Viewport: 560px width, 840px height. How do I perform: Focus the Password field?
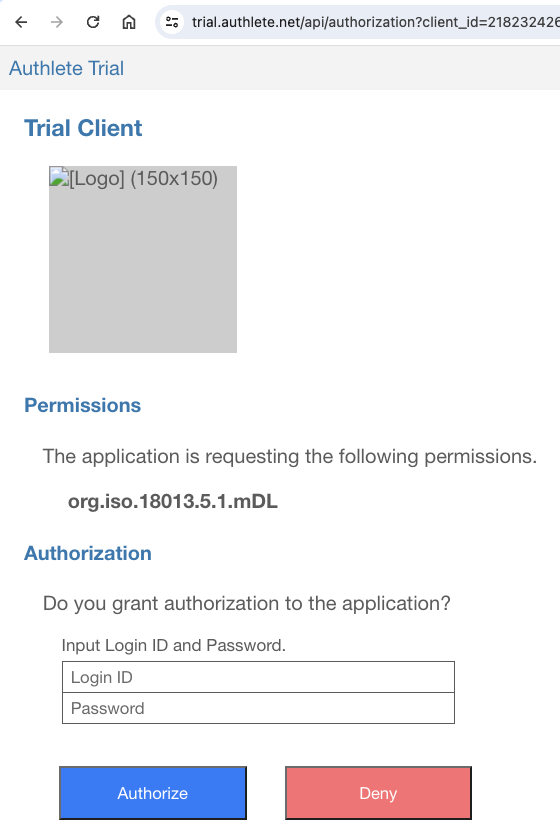[x=258, y=708]
